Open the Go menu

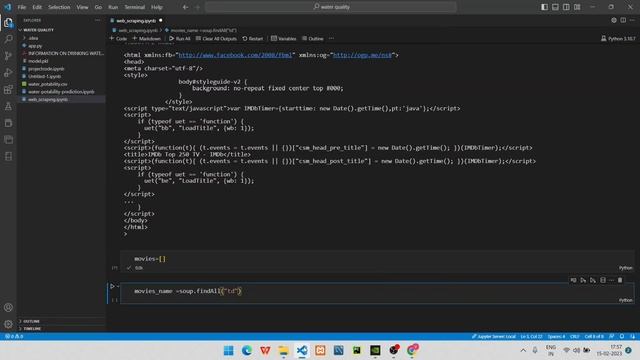98,7
